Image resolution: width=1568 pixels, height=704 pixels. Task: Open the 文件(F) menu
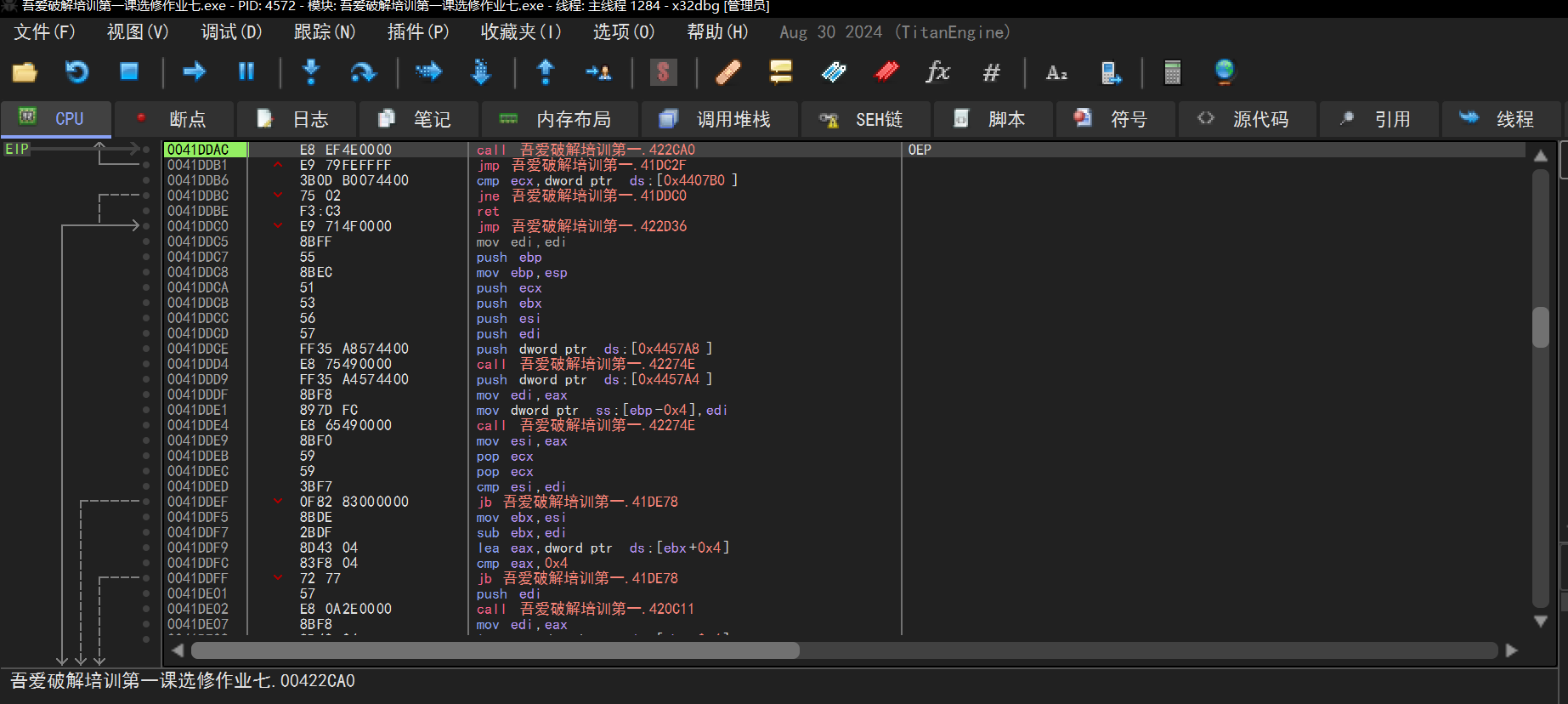click(x=44, y=32)
